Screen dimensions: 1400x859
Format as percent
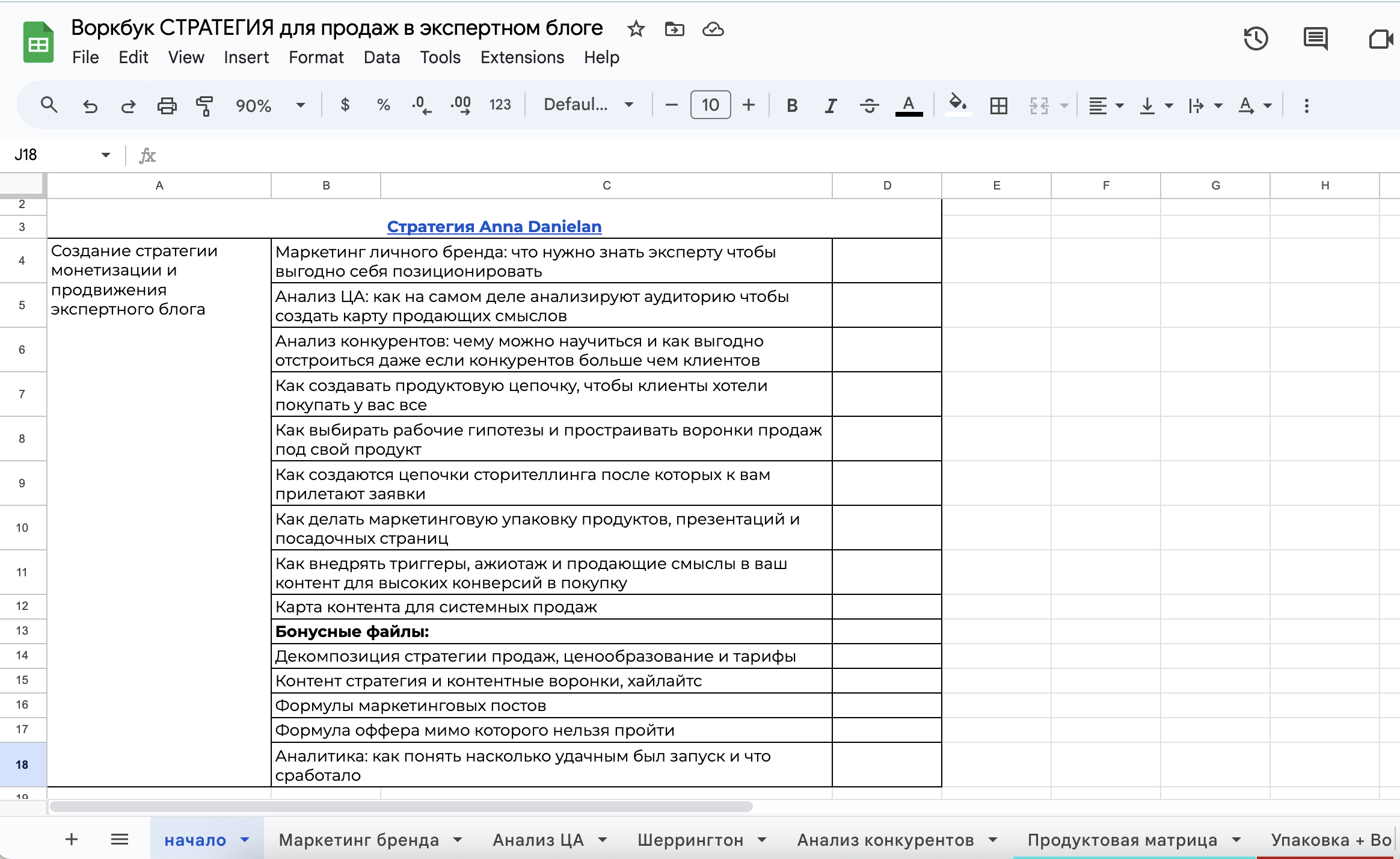pyautogui.click(x=383, y=105)
